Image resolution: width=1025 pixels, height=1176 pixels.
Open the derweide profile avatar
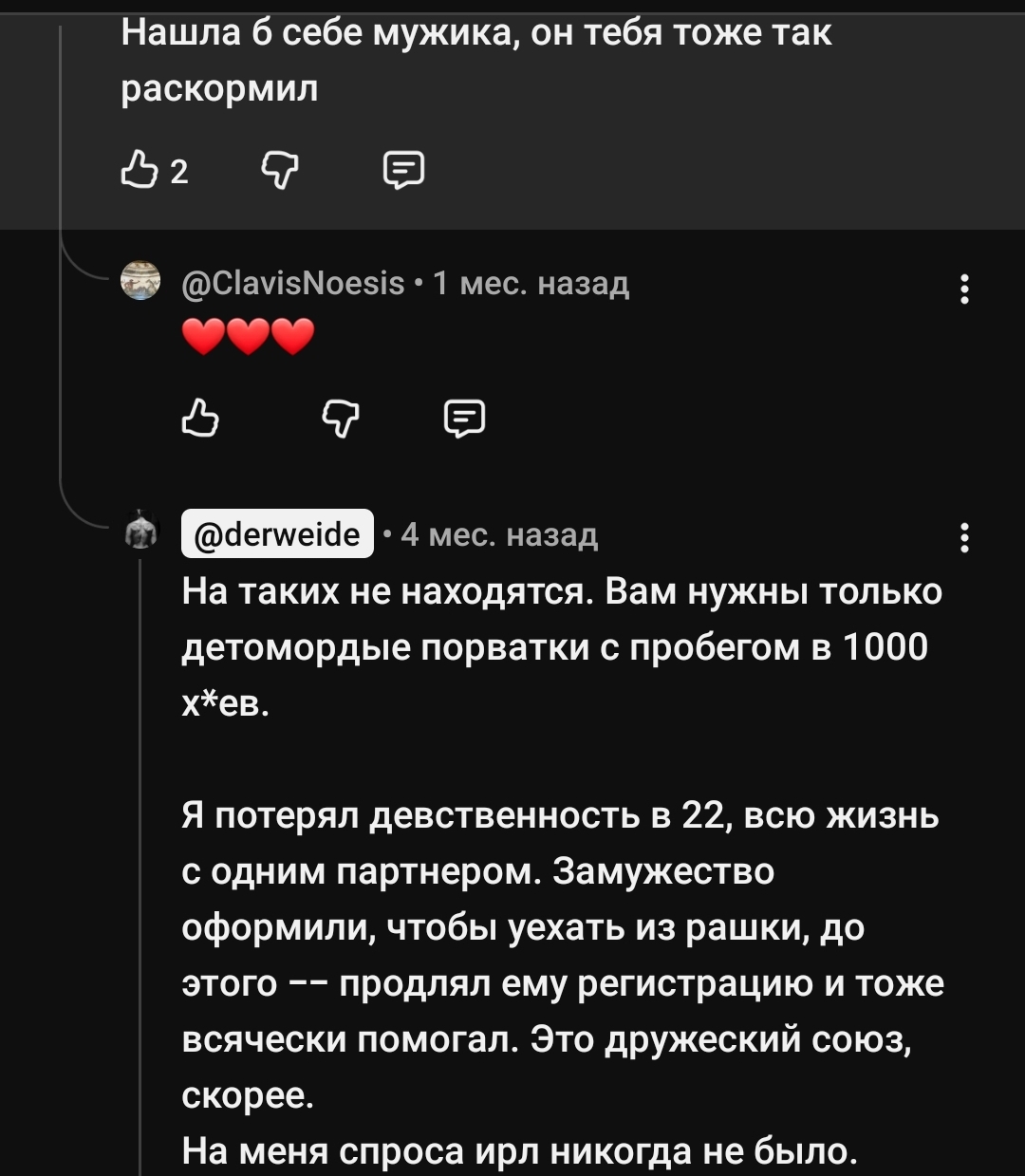pyautogui.click(x=141, y=531)
